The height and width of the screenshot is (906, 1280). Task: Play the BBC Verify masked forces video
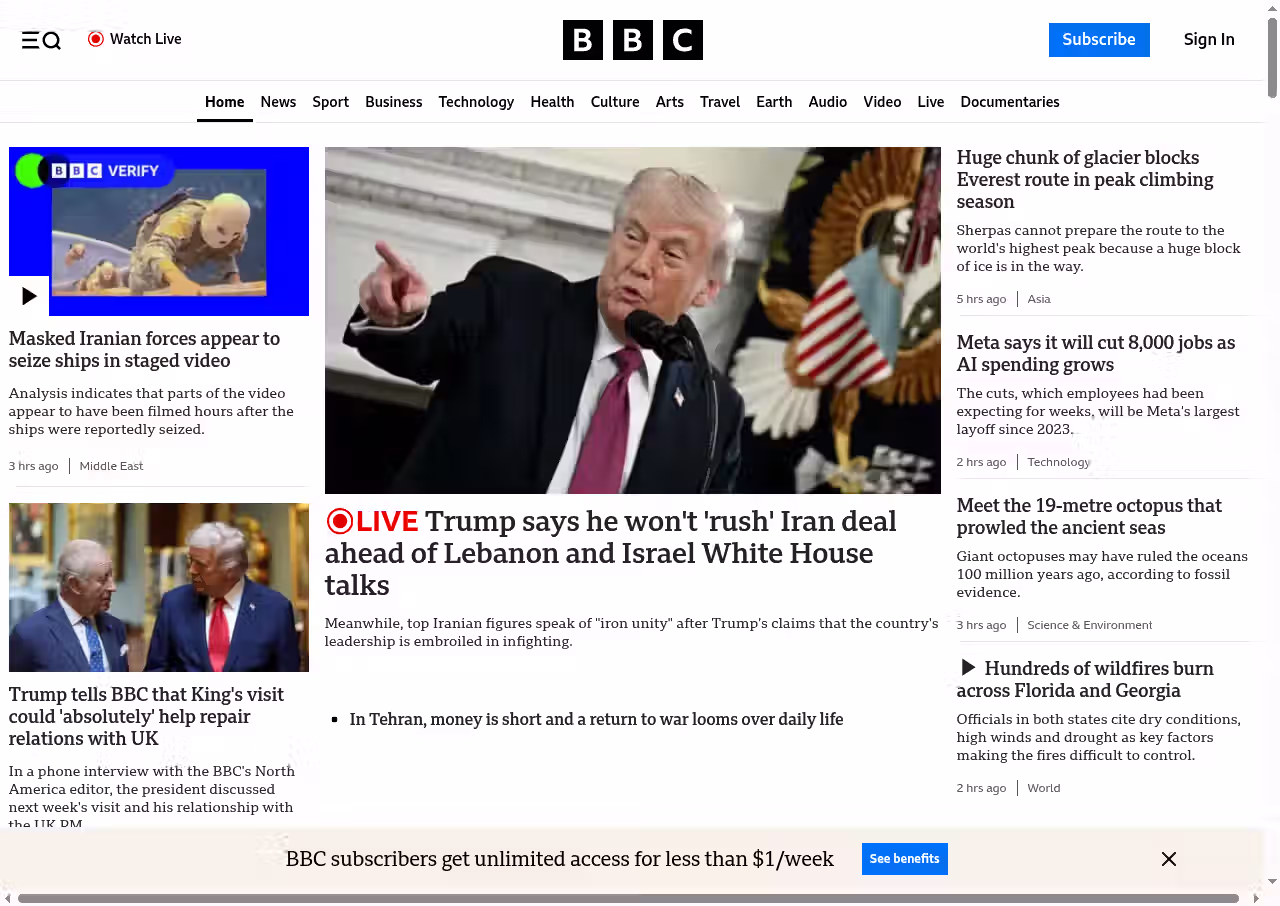point(29,296)
